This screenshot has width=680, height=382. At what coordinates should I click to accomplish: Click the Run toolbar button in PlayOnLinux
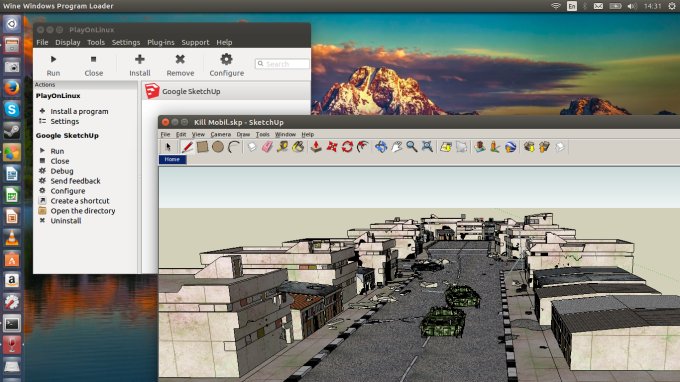point(53,65)
